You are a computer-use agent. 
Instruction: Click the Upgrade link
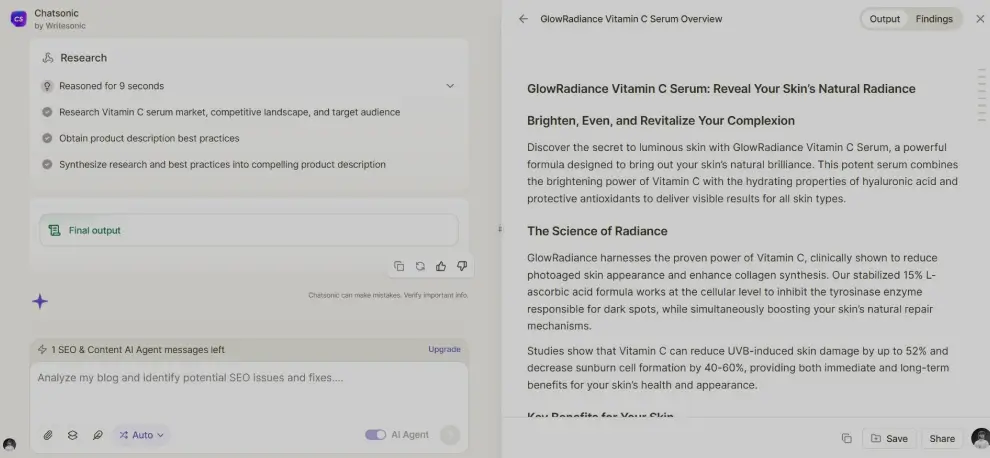click(444, 349)
